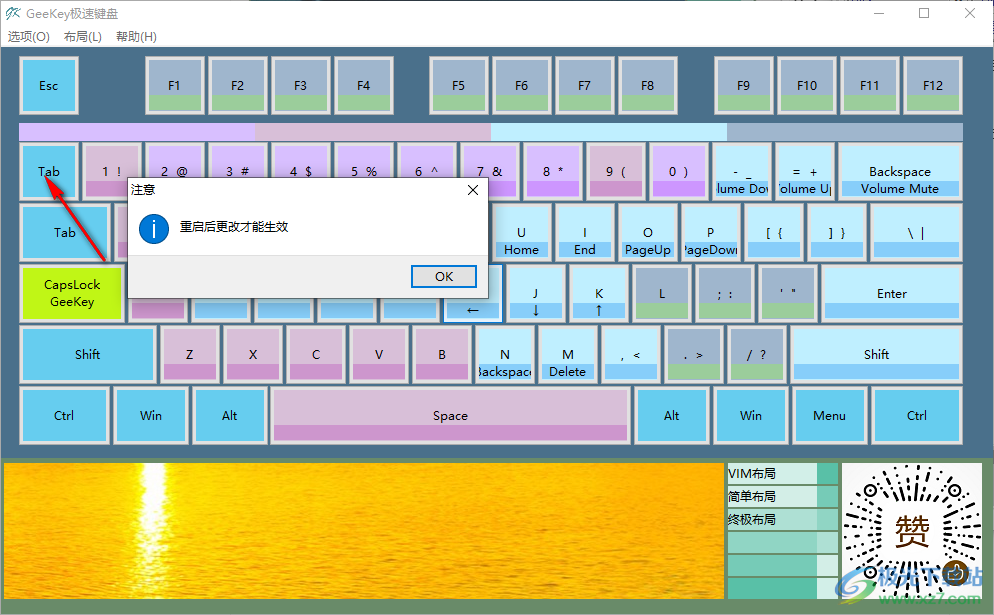The image size is (994, 615).
Task: Click the ] } bracket key
Action: pos(837,233)
